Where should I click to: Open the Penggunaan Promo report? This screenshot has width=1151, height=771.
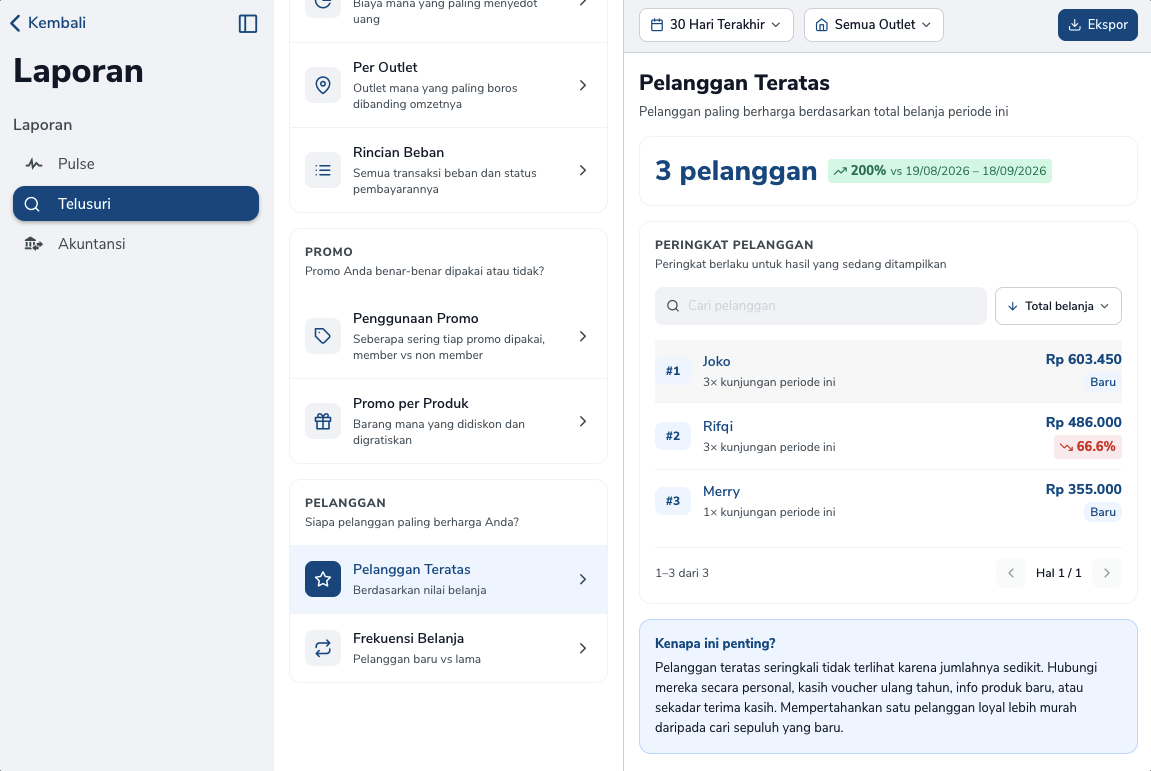pyautogui.click(x=448, y=336)
